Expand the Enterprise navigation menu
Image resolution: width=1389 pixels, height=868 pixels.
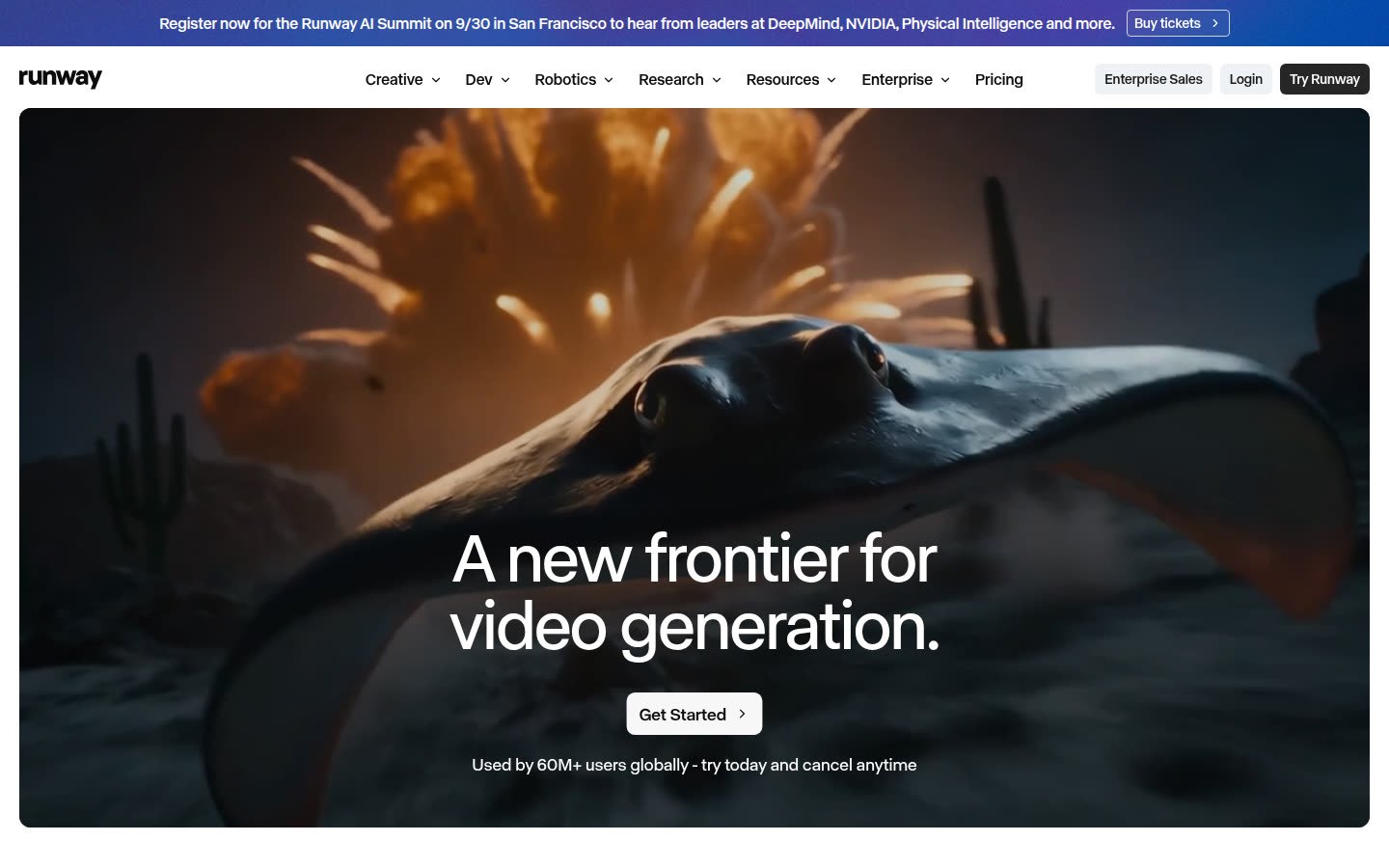click(x=905, y=79)
